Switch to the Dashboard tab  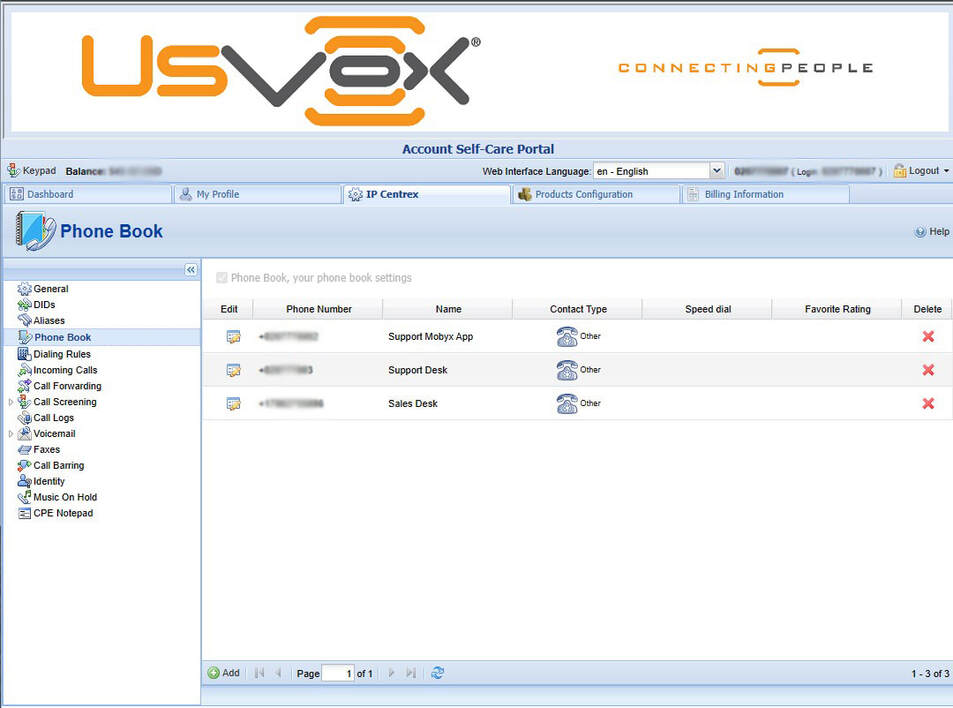(87, 194)
